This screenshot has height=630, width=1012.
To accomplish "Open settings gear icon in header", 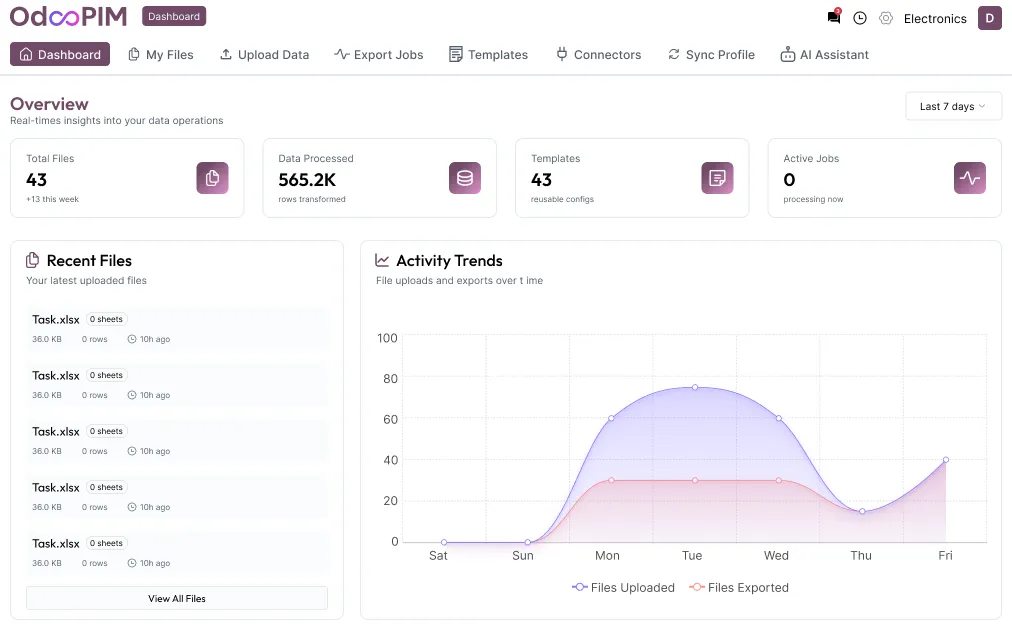I will [x=885, y=18].
